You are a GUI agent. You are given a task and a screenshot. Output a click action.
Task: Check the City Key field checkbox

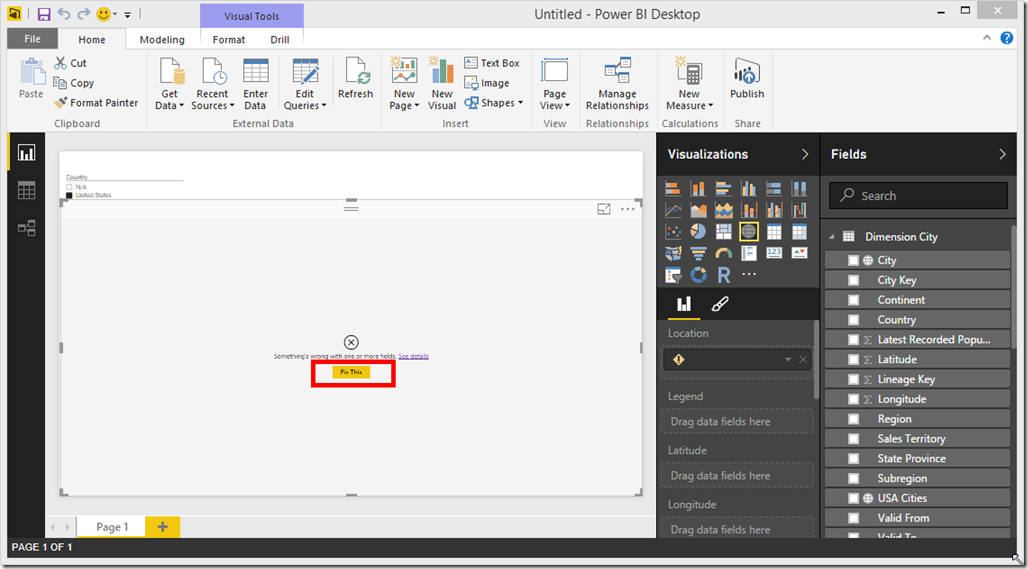click(853, 280)
